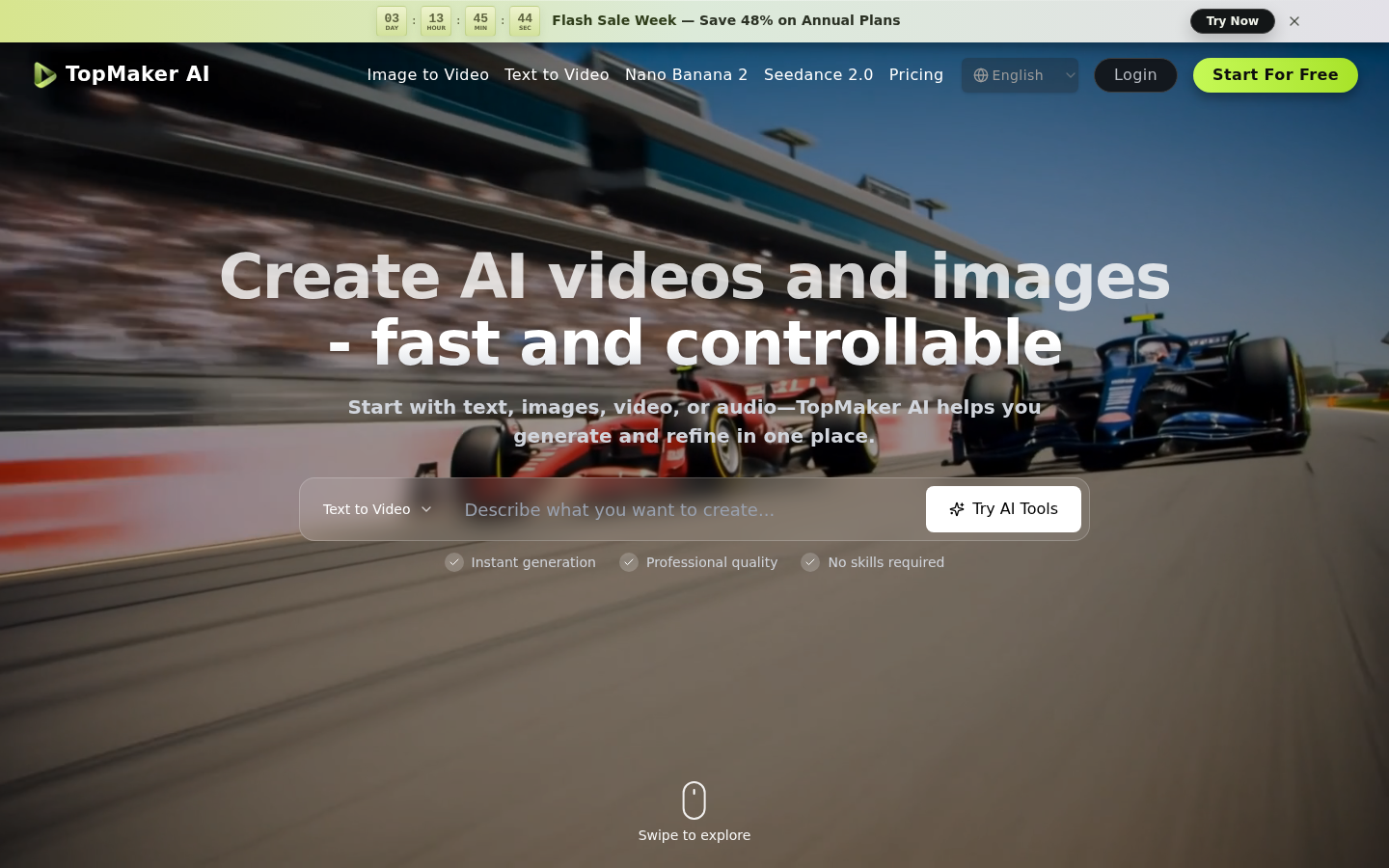
Task: Dismiss the Flash Sale banner with the X
Action: 1294,20
